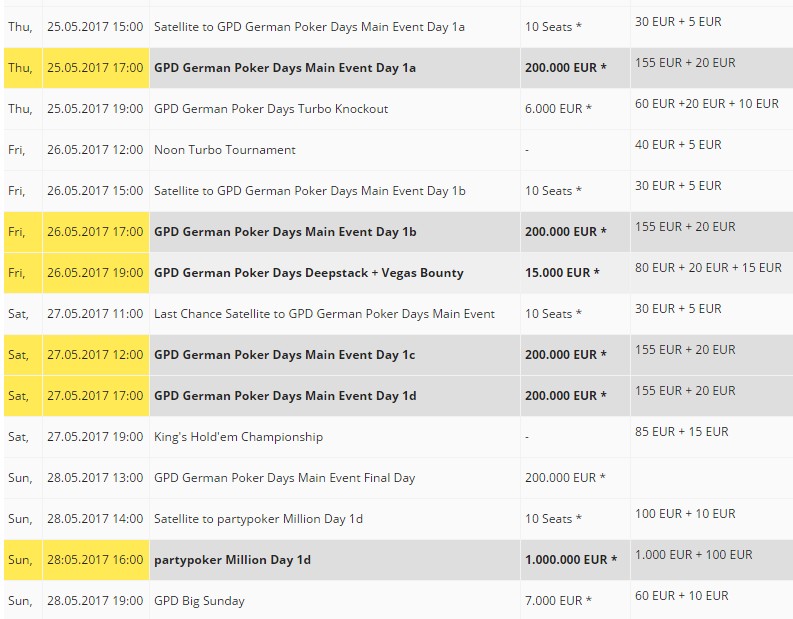The width and height of the screenshot is (793, 619).
Task: Click '200.000 EUR *' in Main Event Final Day row
Action: [x=565, y=477]
